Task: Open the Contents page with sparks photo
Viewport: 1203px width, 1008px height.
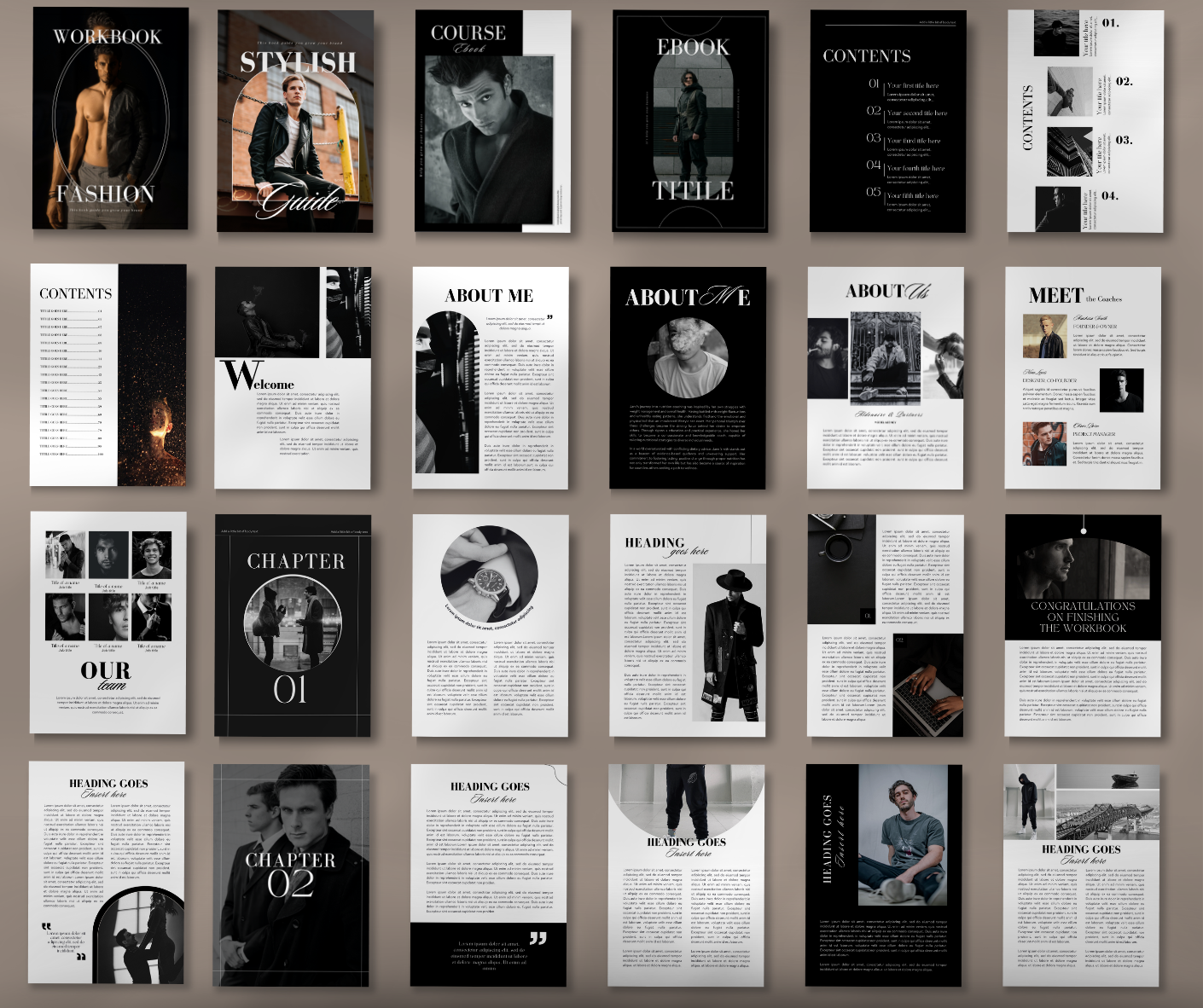Action: point(108,375)
